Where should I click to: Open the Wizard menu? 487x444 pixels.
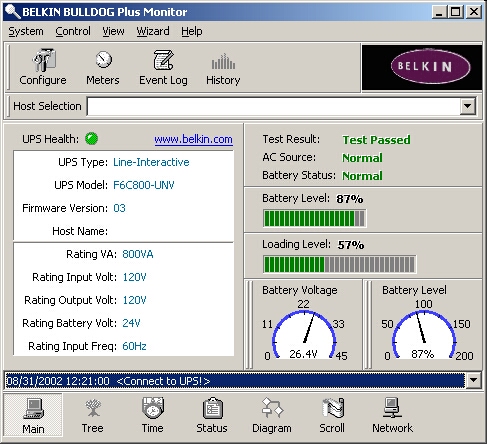pyautogui.click(x=153, y=31)
